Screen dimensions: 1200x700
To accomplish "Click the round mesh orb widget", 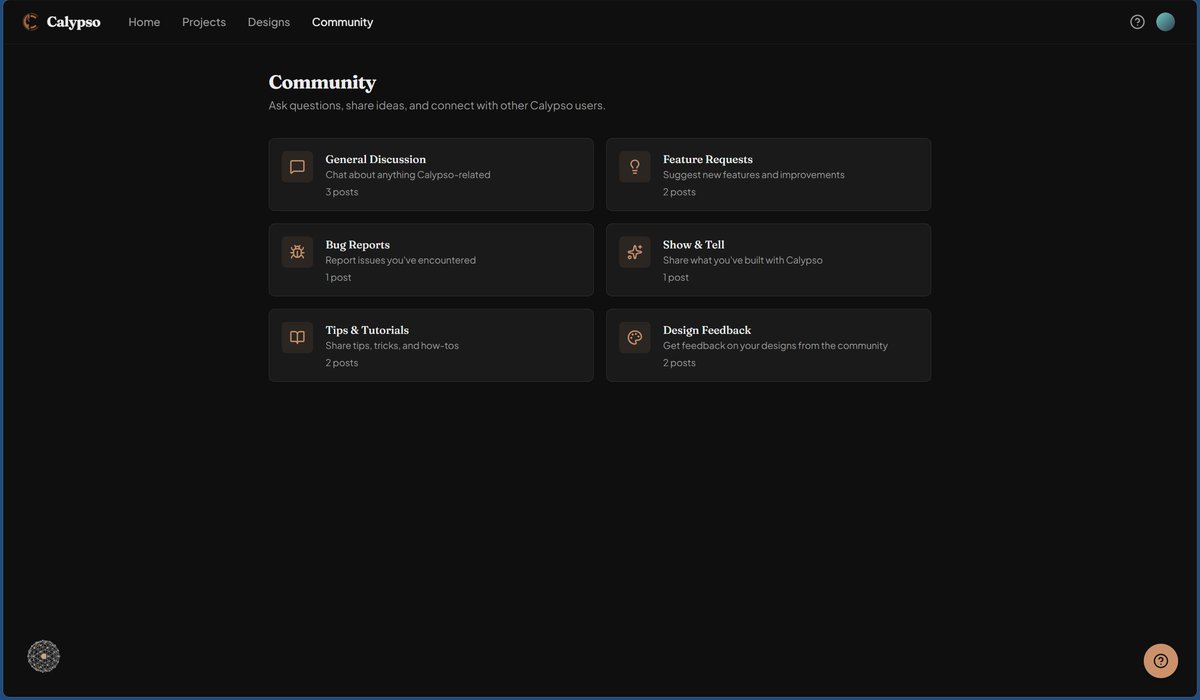I will point(44,656).
